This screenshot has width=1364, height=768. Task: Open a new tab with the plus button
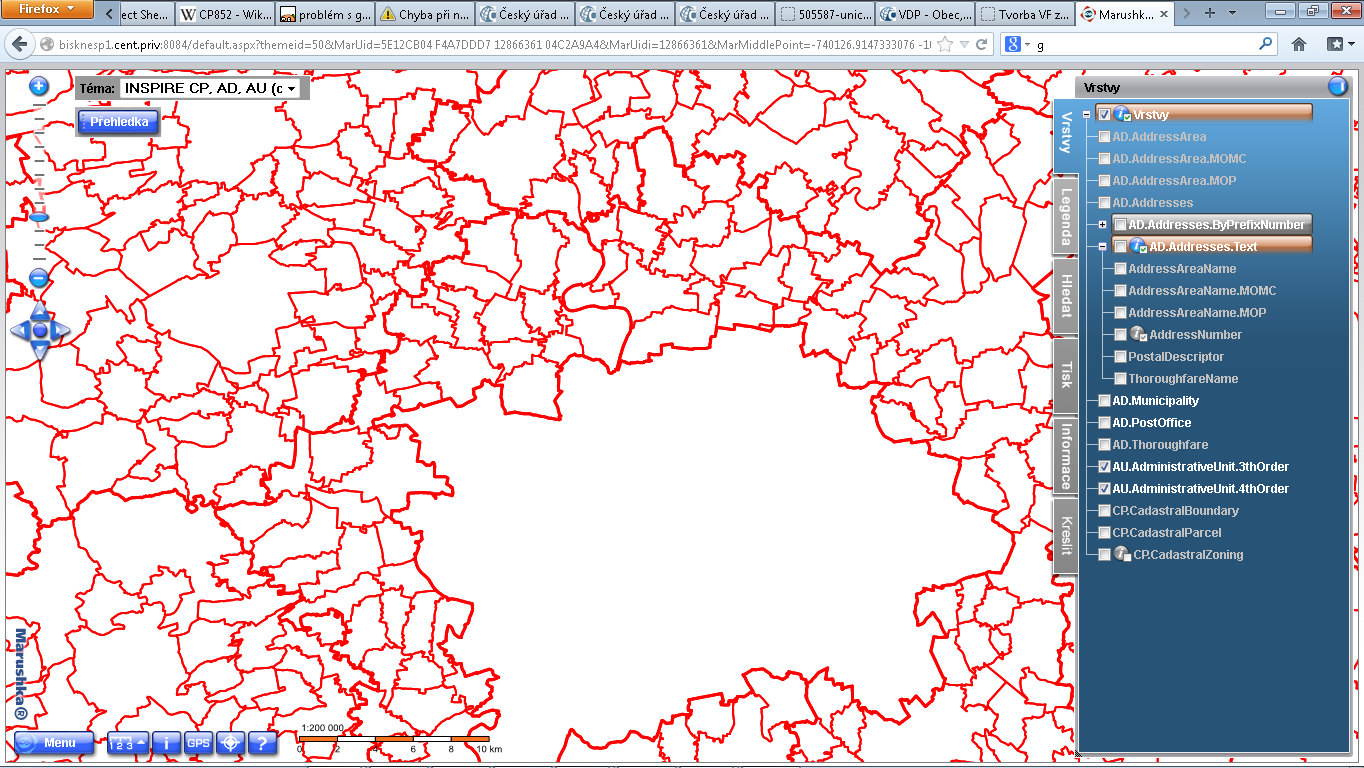click(x=1210, y=14)
